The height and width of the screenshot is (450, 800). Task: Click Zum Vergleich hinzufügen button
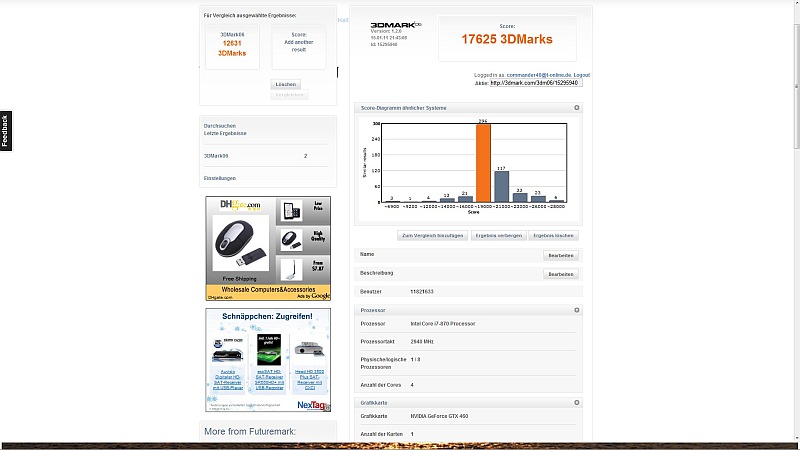pyautogui.click(x=433, y=236)
